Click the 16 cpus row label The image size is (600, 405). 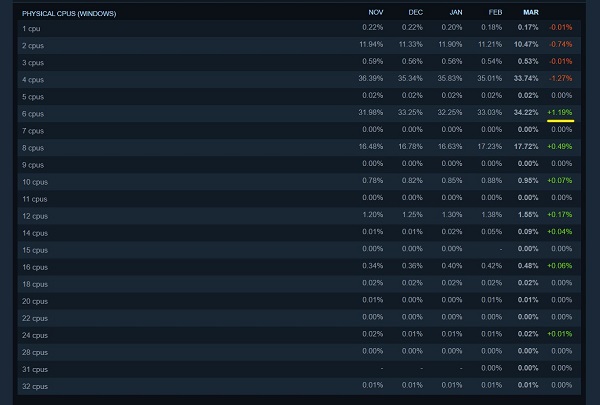(35, 267)
